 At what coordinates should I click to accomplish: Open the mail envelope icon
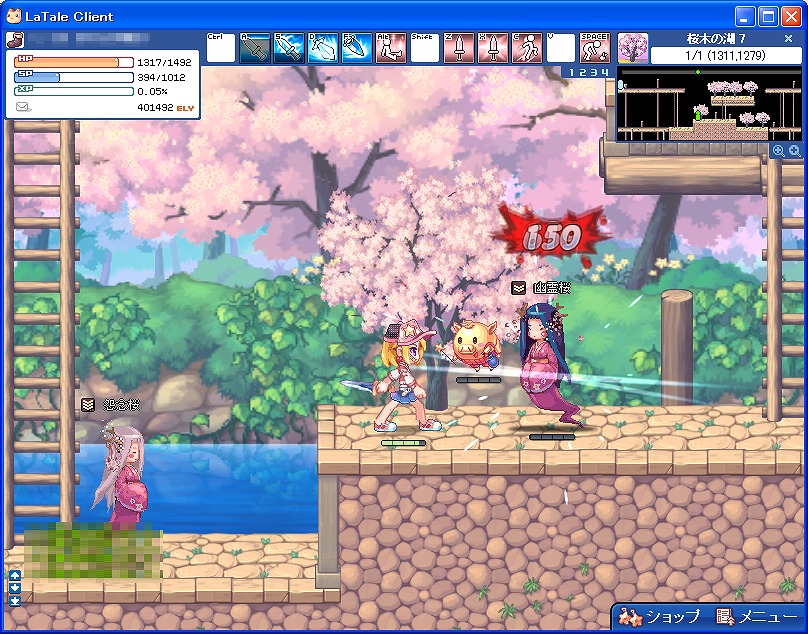click(23, 106)
